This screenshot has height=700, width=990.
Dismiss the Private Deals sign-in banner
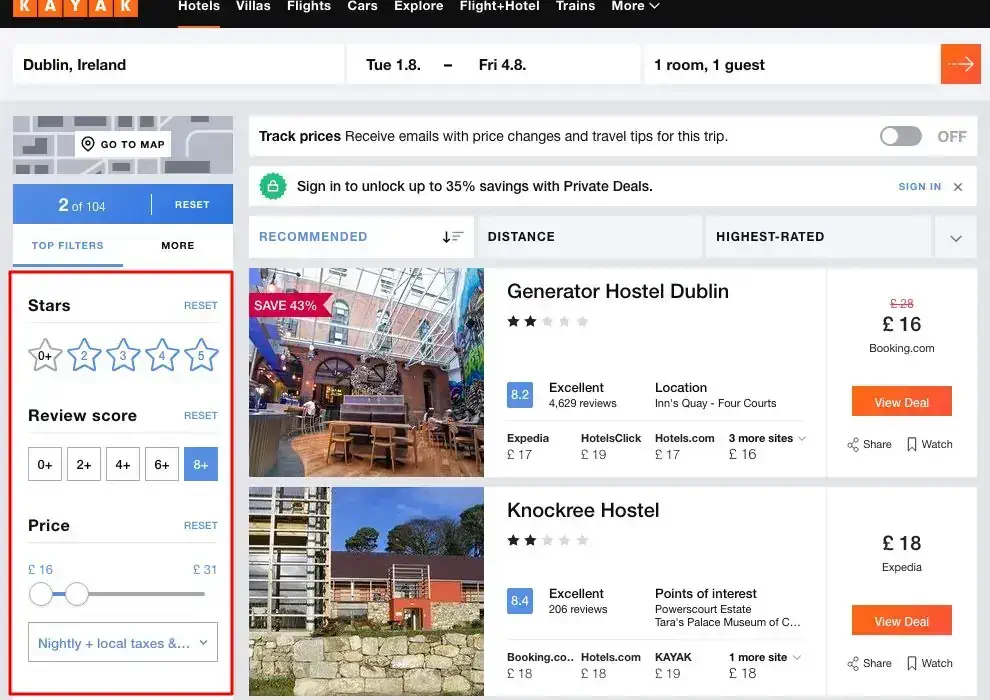tap(958, 187)
